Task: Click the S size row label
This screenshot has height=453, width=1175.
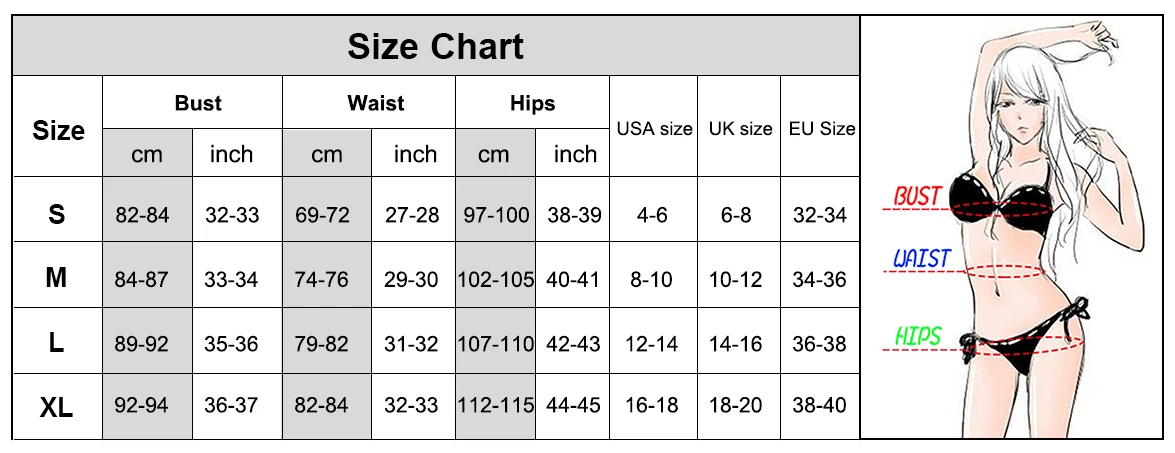Action: (57, 214)
